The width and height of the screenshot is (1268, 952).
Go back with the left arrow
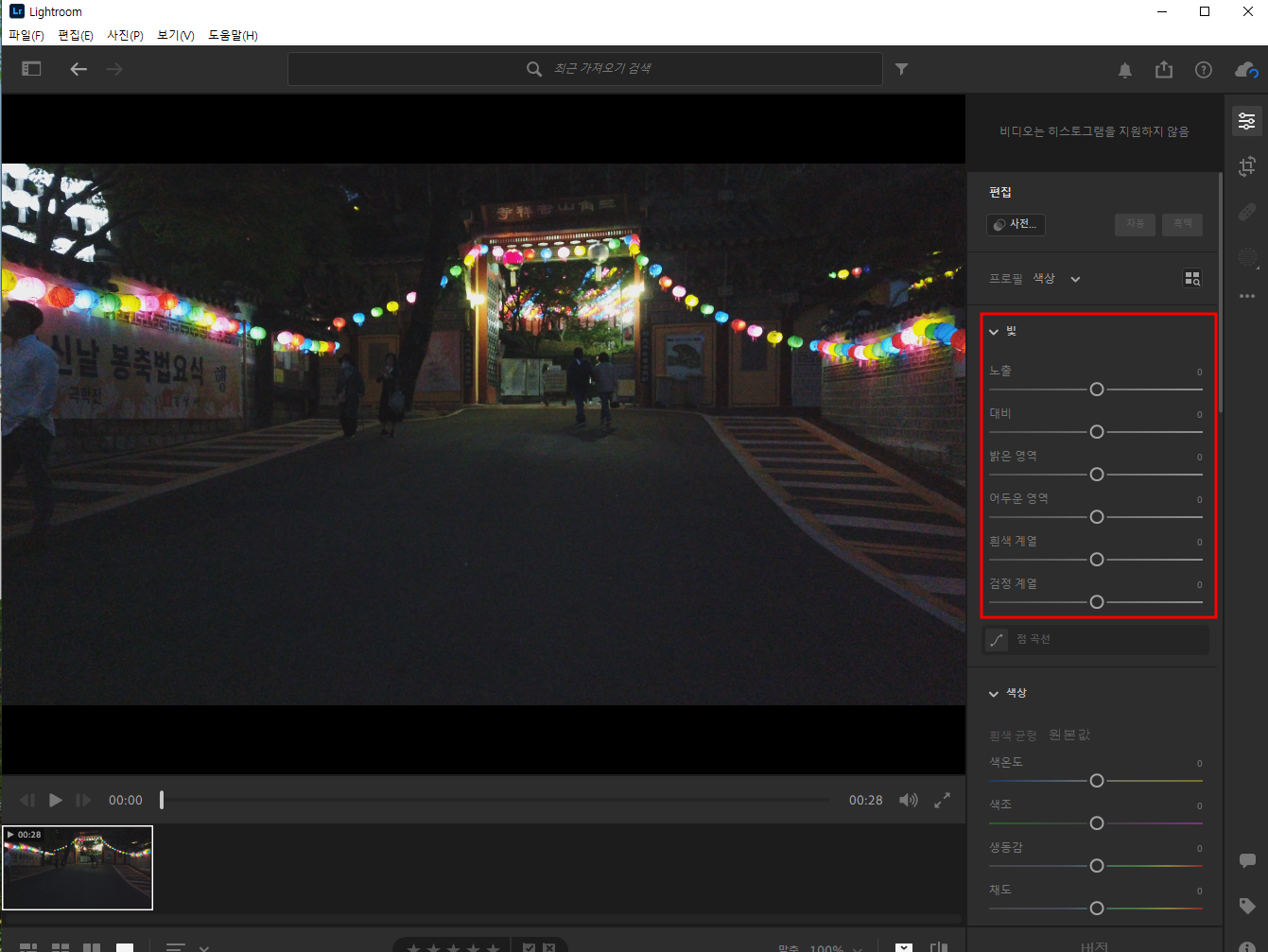point(78,69)
